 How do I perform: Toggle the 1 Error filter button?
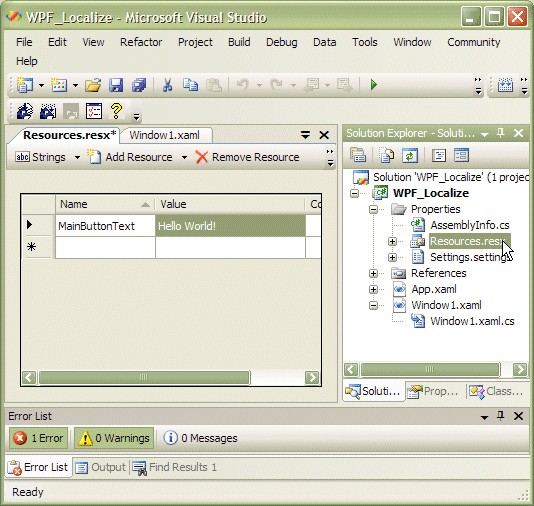(38, 438)
